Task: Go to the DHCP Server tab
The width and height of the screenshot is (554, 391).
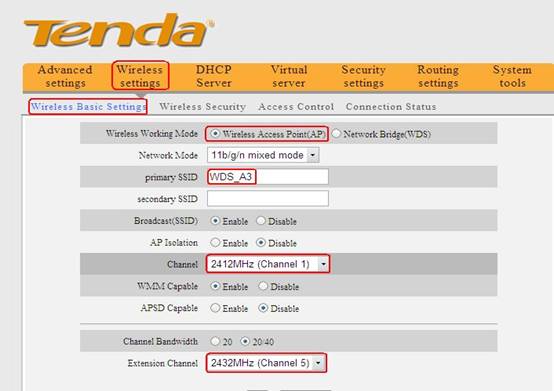Action: (x=214, y=76)
